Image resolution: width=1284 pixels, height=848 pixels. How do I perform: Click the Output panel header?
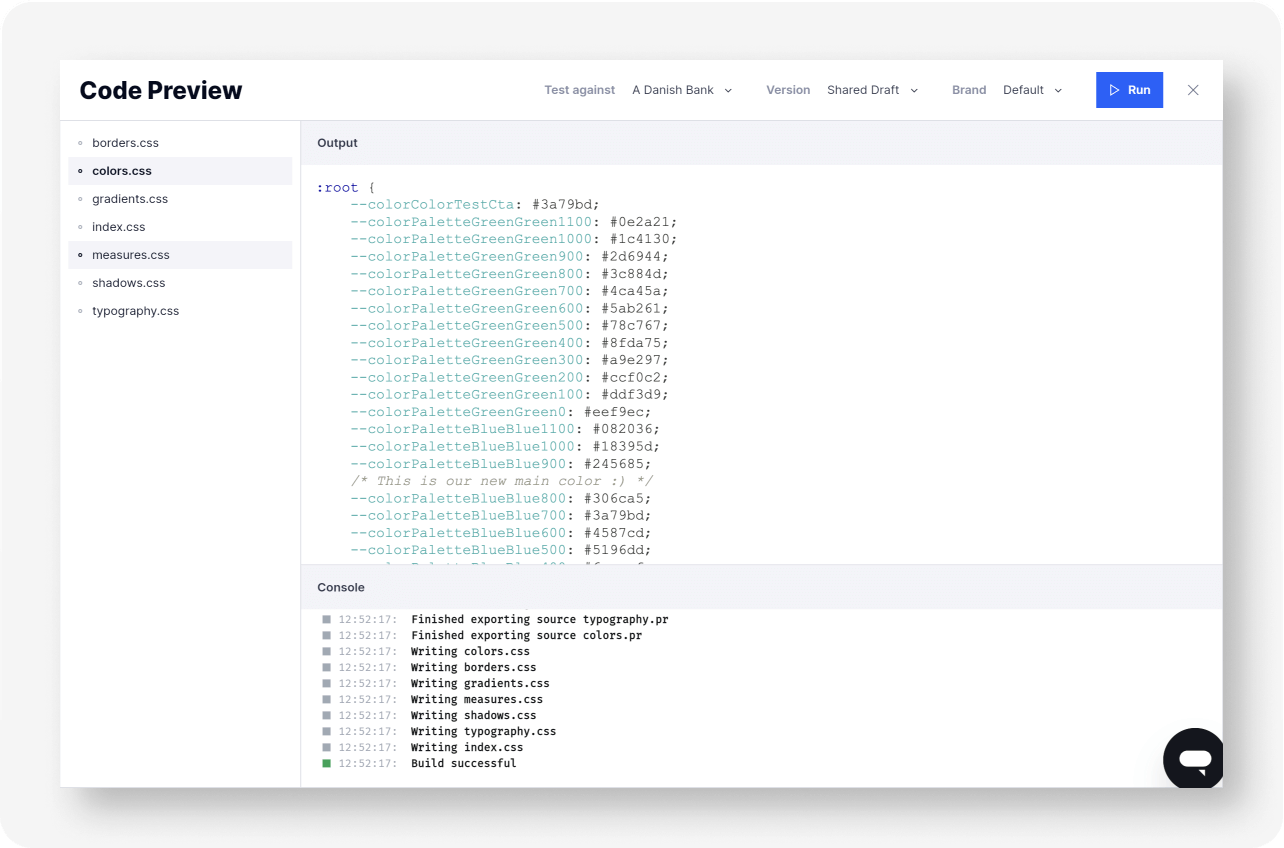761,143
